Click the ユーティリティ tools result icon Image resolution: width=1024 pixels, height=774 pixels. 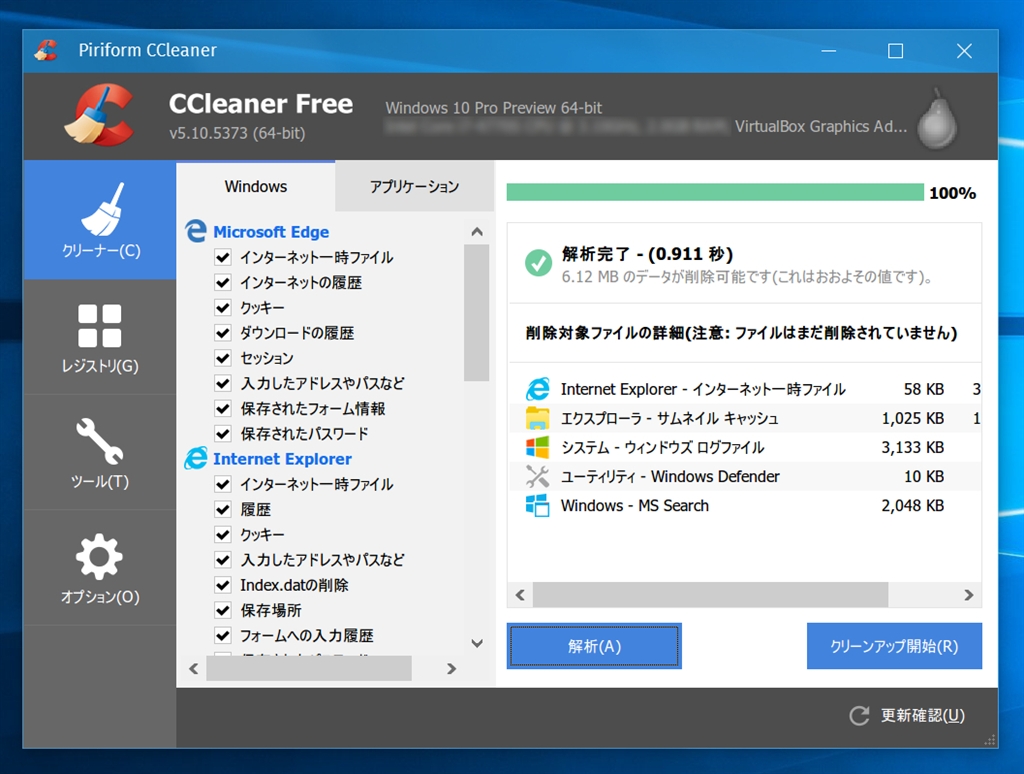click(x=537, y=476)
